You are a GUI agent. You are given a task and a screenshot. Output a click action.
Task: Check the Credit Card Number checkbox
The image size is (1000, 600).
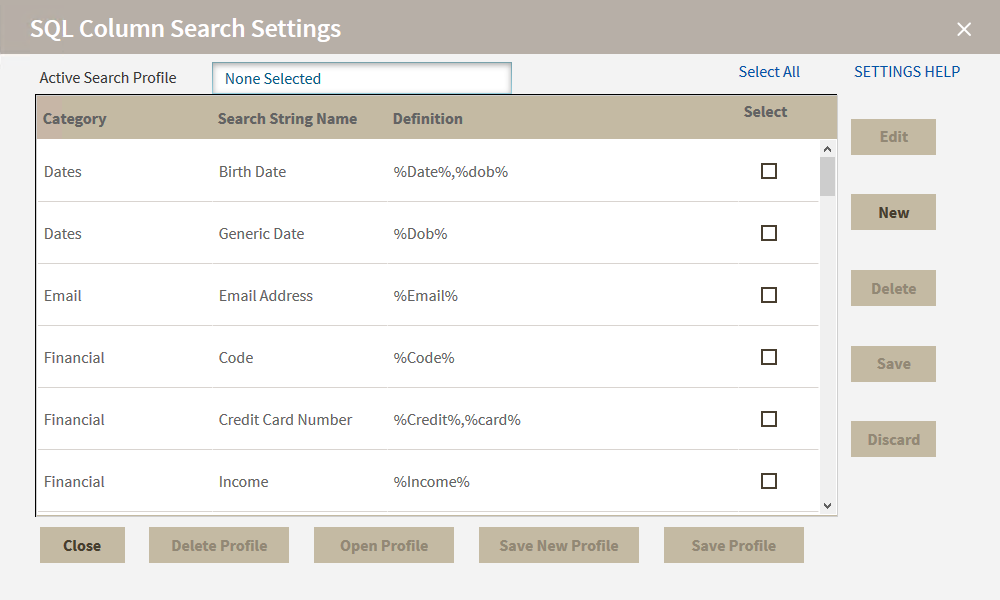click(x=769, y=419)
